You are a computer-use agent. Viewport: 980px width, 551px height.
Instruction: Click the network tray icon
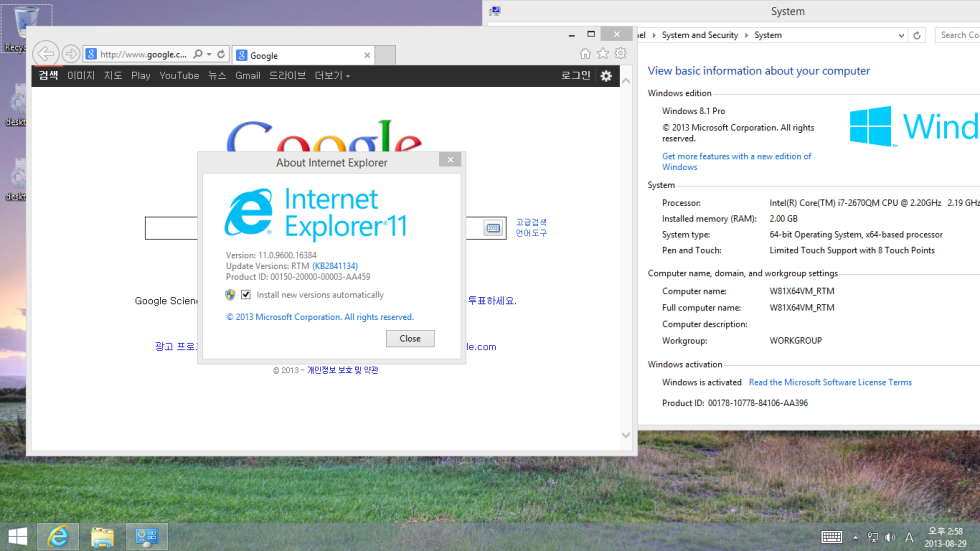tap(873, 537)
